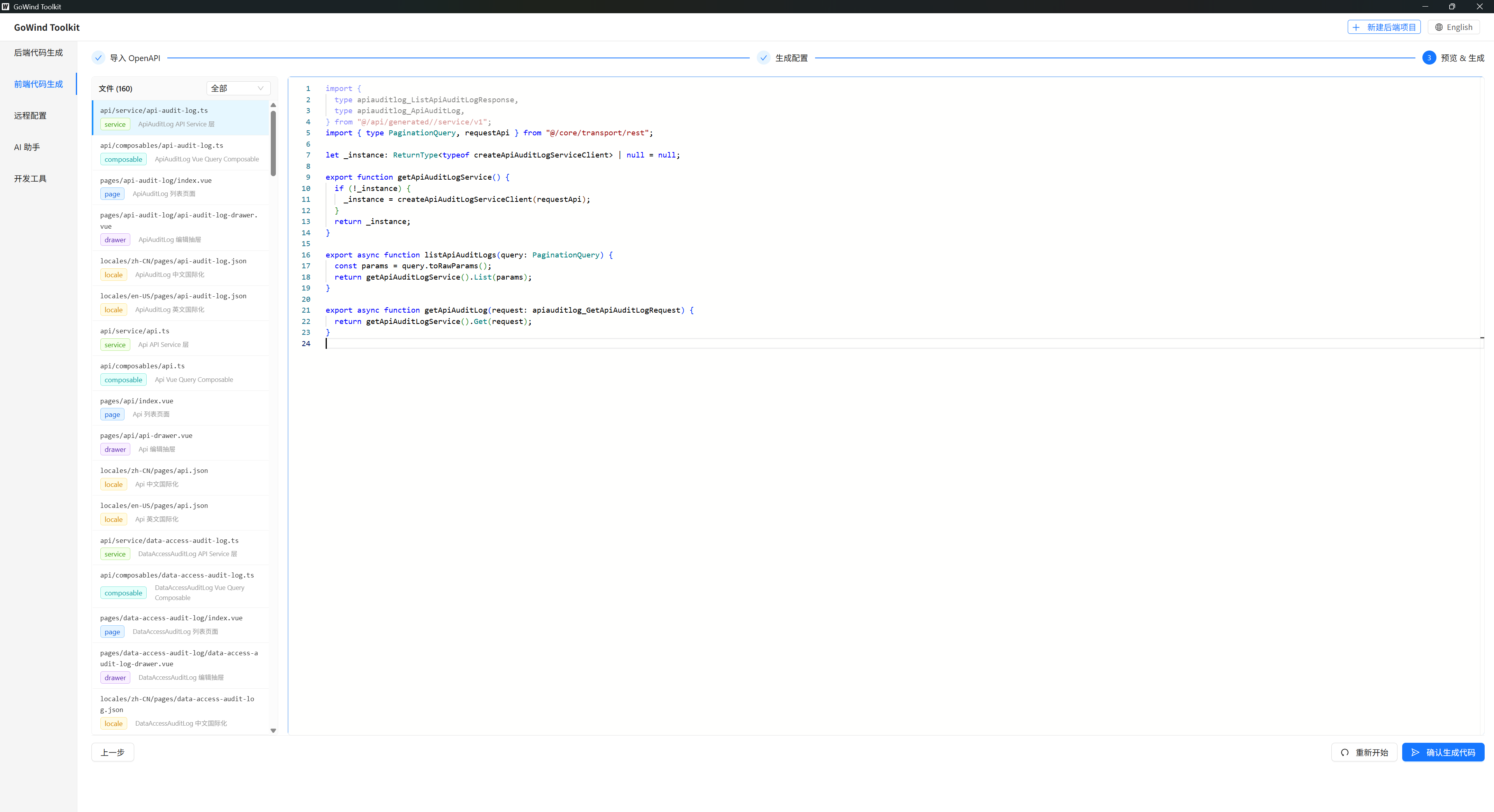Open pages/api/index.vue file entry
The image size is (1494, 812).
click(x=181, y=408)
